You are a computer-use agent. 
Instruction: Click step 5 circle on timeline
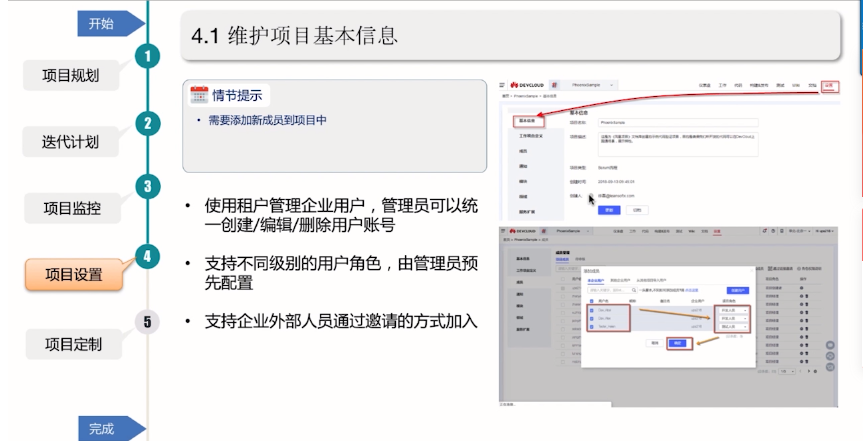click(147, 322)
